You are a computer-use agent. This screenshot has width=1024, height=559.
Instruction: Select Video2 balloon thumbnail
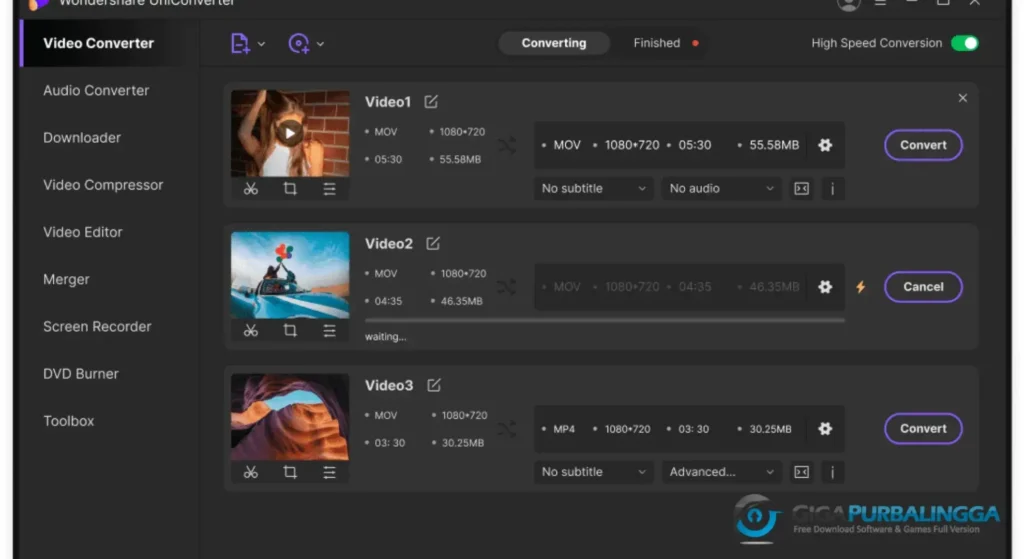pos(290,275)
